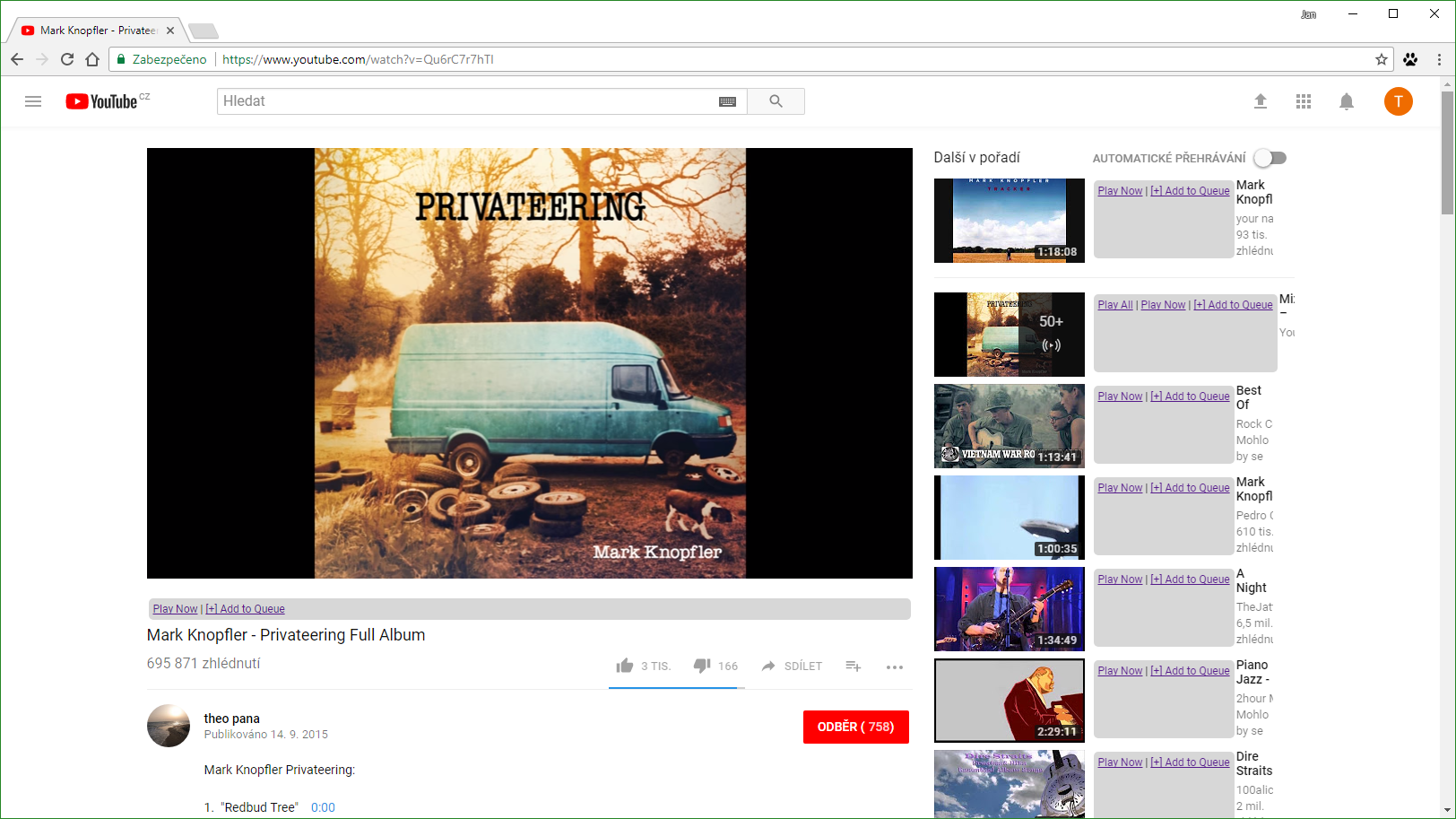Click the video title Privateering Full Album
The image size is (1456, 819).
pos(286,635)
